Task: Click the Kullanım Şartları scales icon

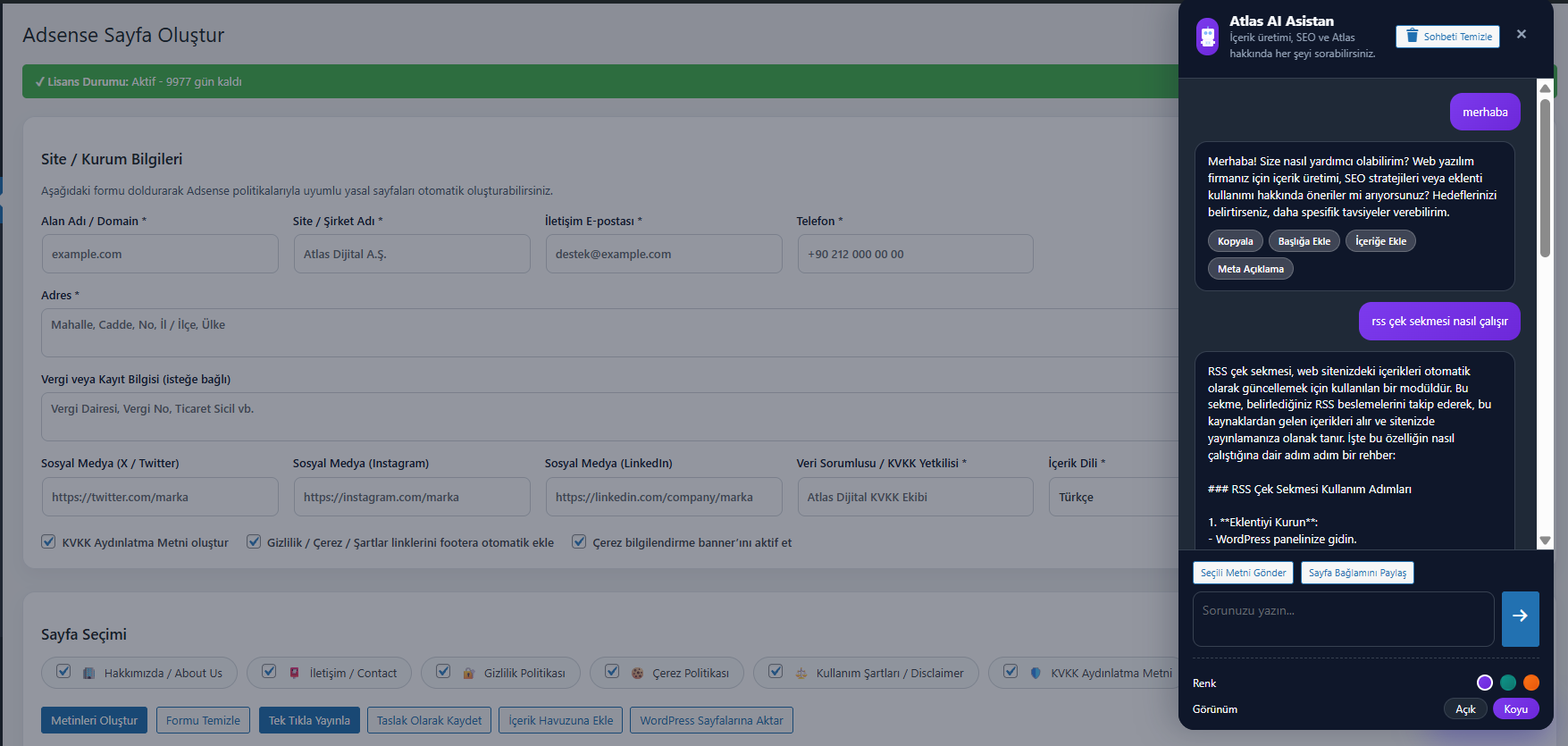Action: (x=801, y=674)
